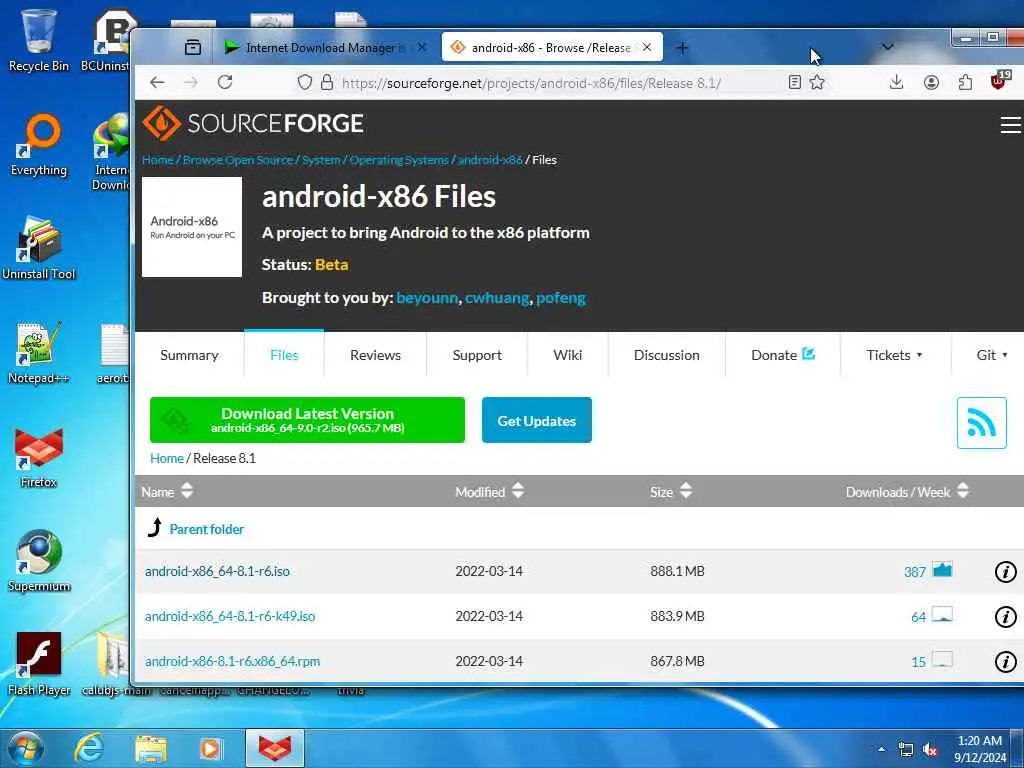The image size is (1024, 768).
Task: Open contributor pofeng profile link
Action: coord(561,298)
